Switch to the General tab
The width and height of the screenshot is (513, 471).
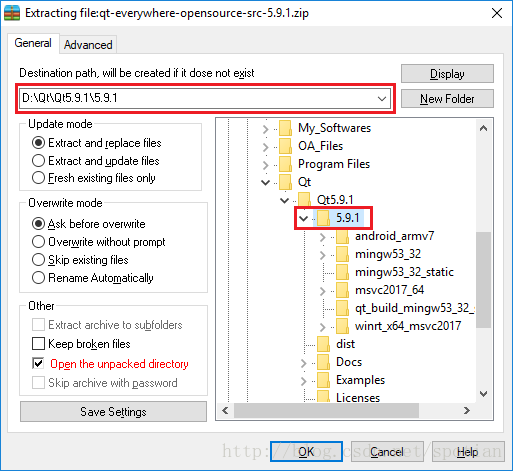point(33,43)
